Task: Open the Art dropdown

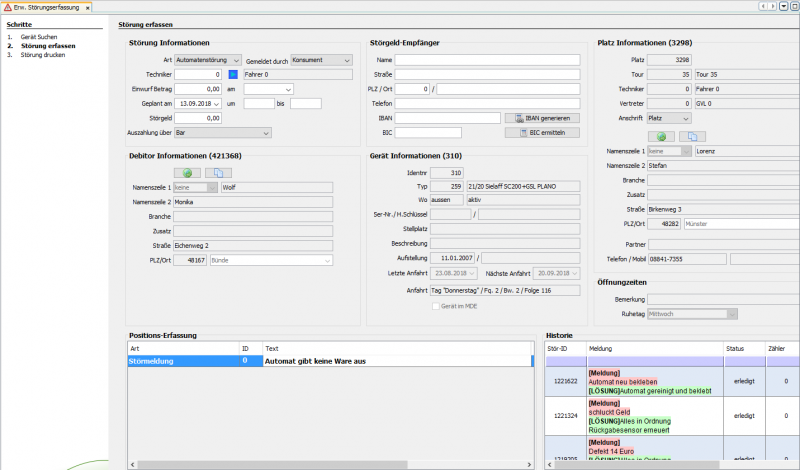Action: 236,60
